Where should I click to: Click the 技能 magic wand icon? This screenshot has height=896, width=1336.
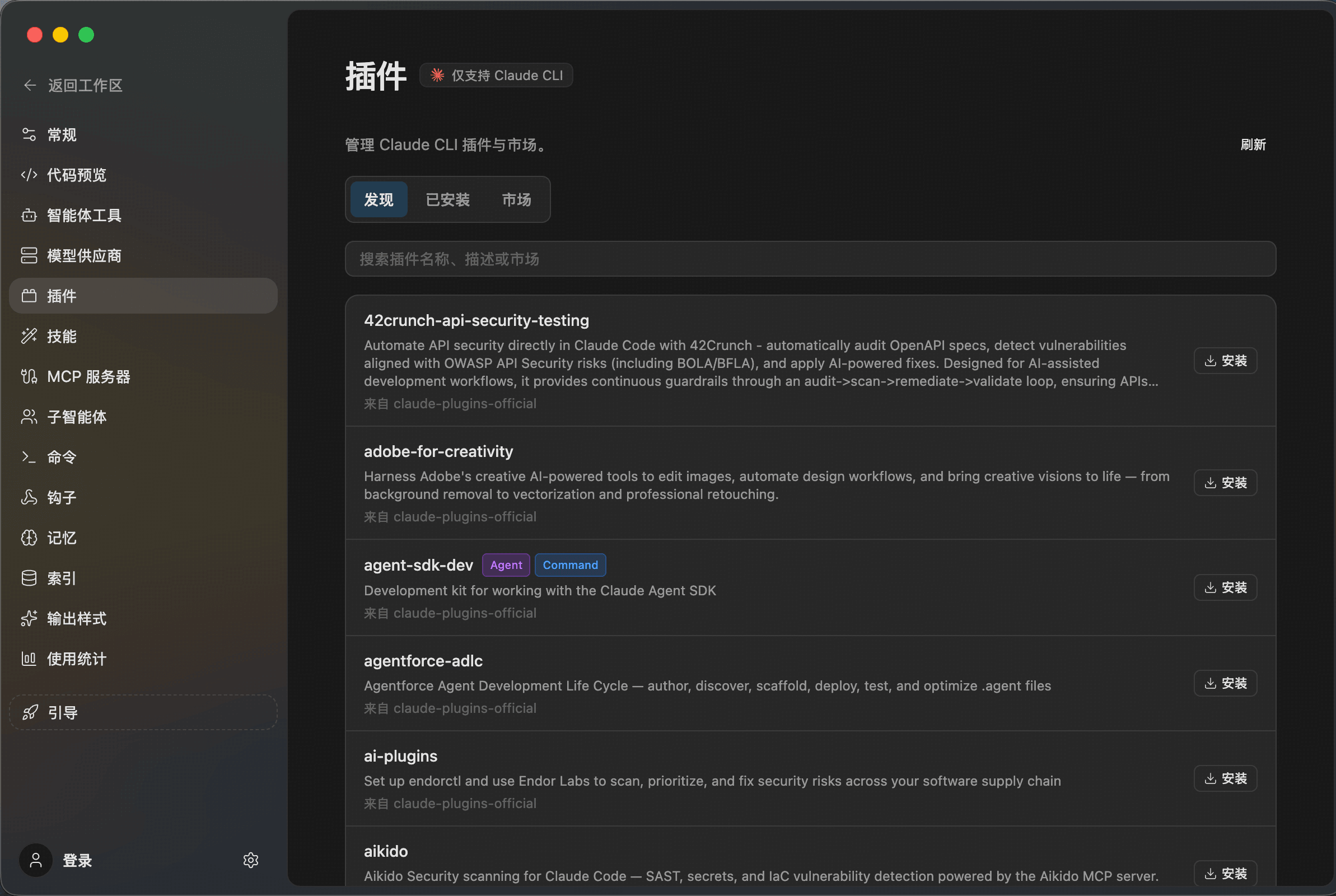[29, 336]
